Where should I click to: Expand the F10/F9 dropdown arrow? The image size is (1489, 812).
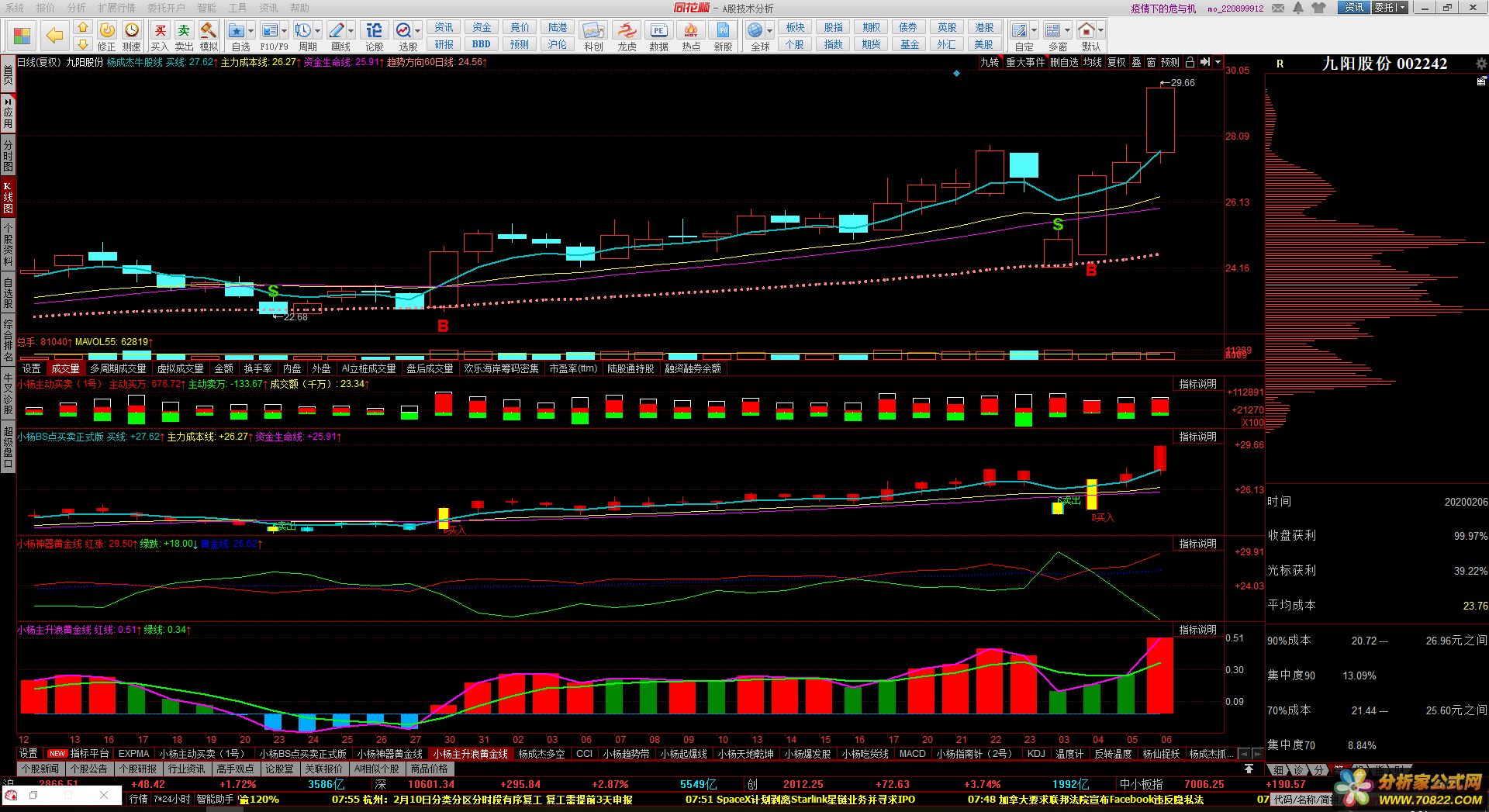click(x=284, y=31)
